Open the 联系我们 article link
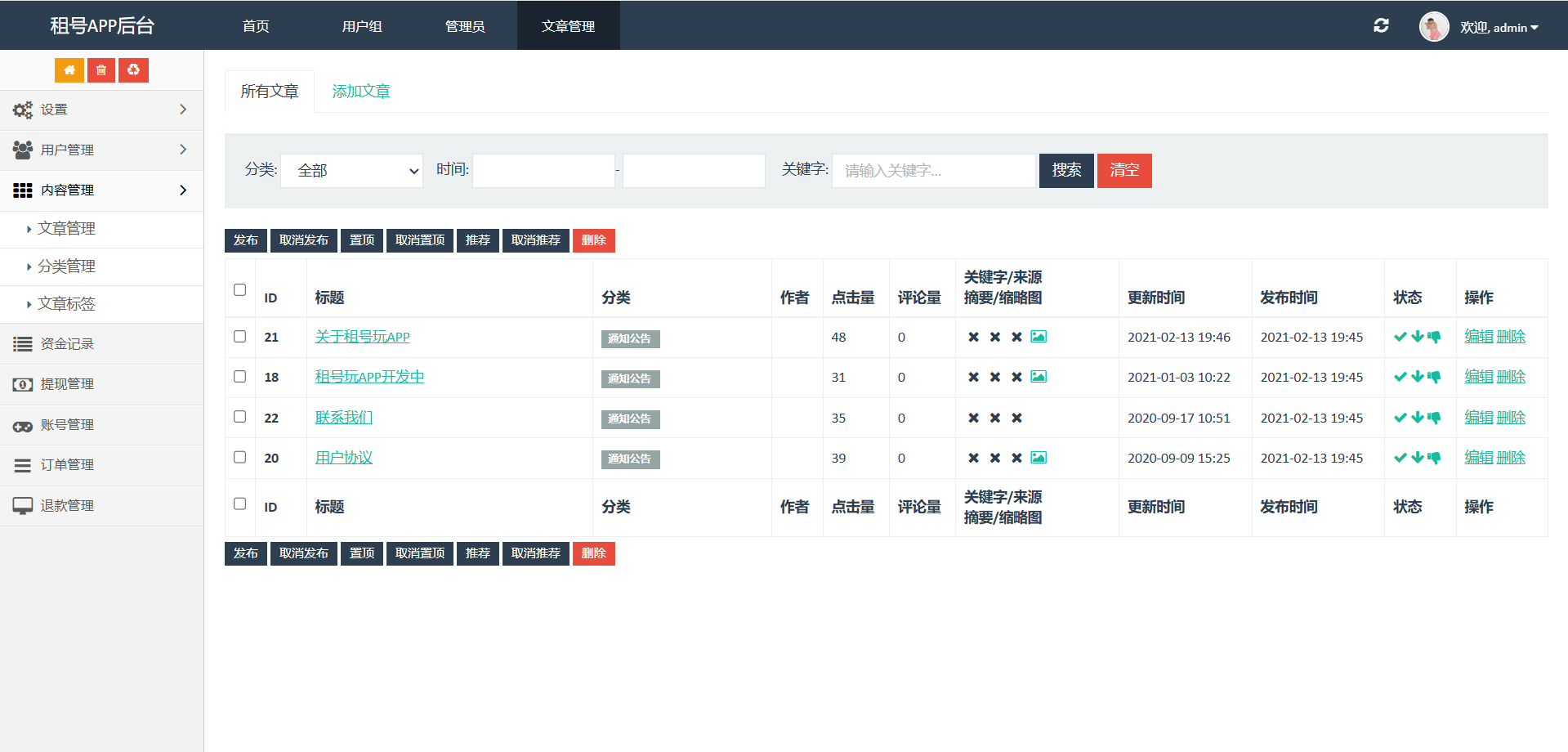This screenshot has height=752, width=1568. point(344,418)
